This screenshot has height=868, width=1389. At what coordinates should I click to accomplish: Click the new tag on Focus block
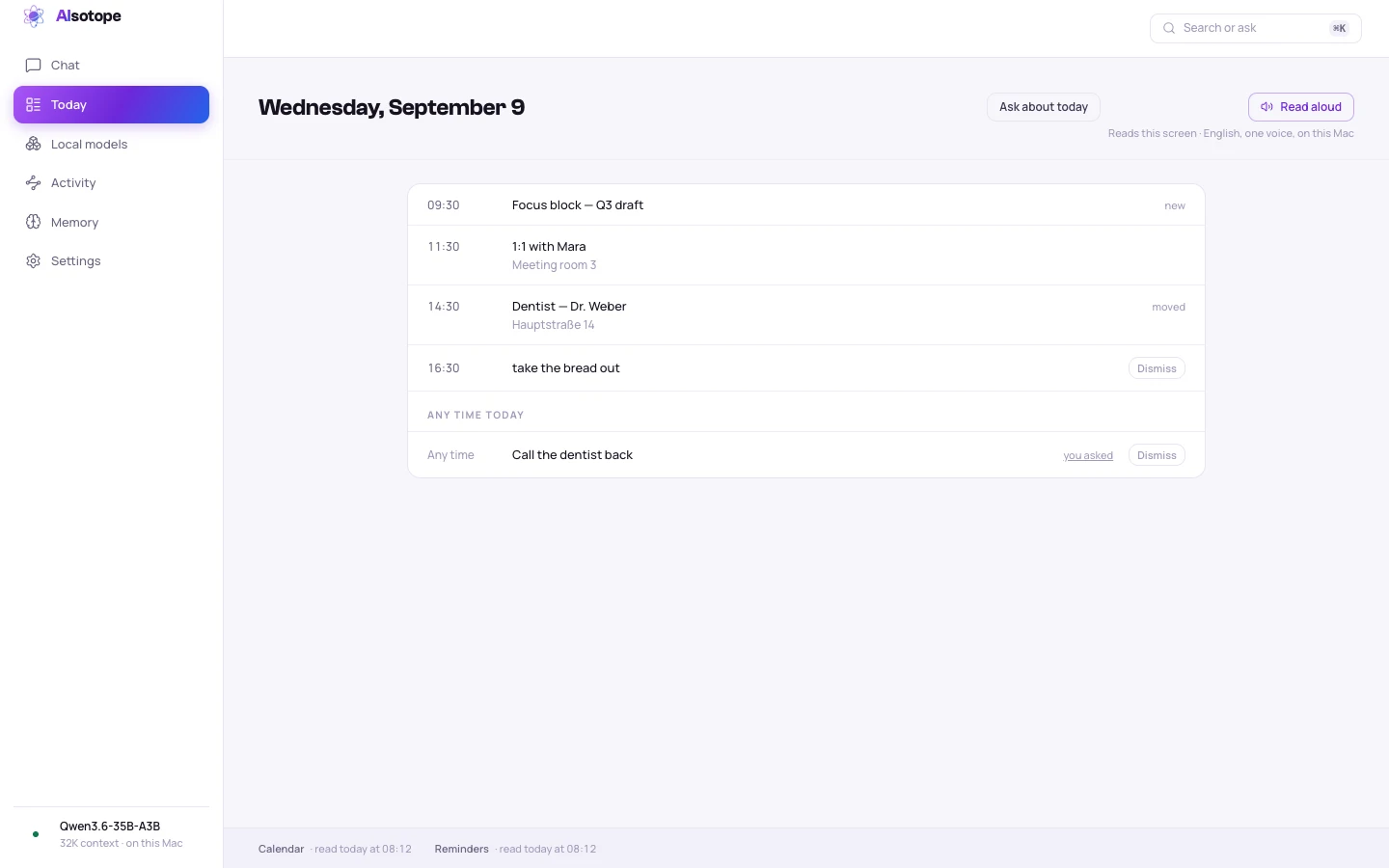pos(1175,205)
